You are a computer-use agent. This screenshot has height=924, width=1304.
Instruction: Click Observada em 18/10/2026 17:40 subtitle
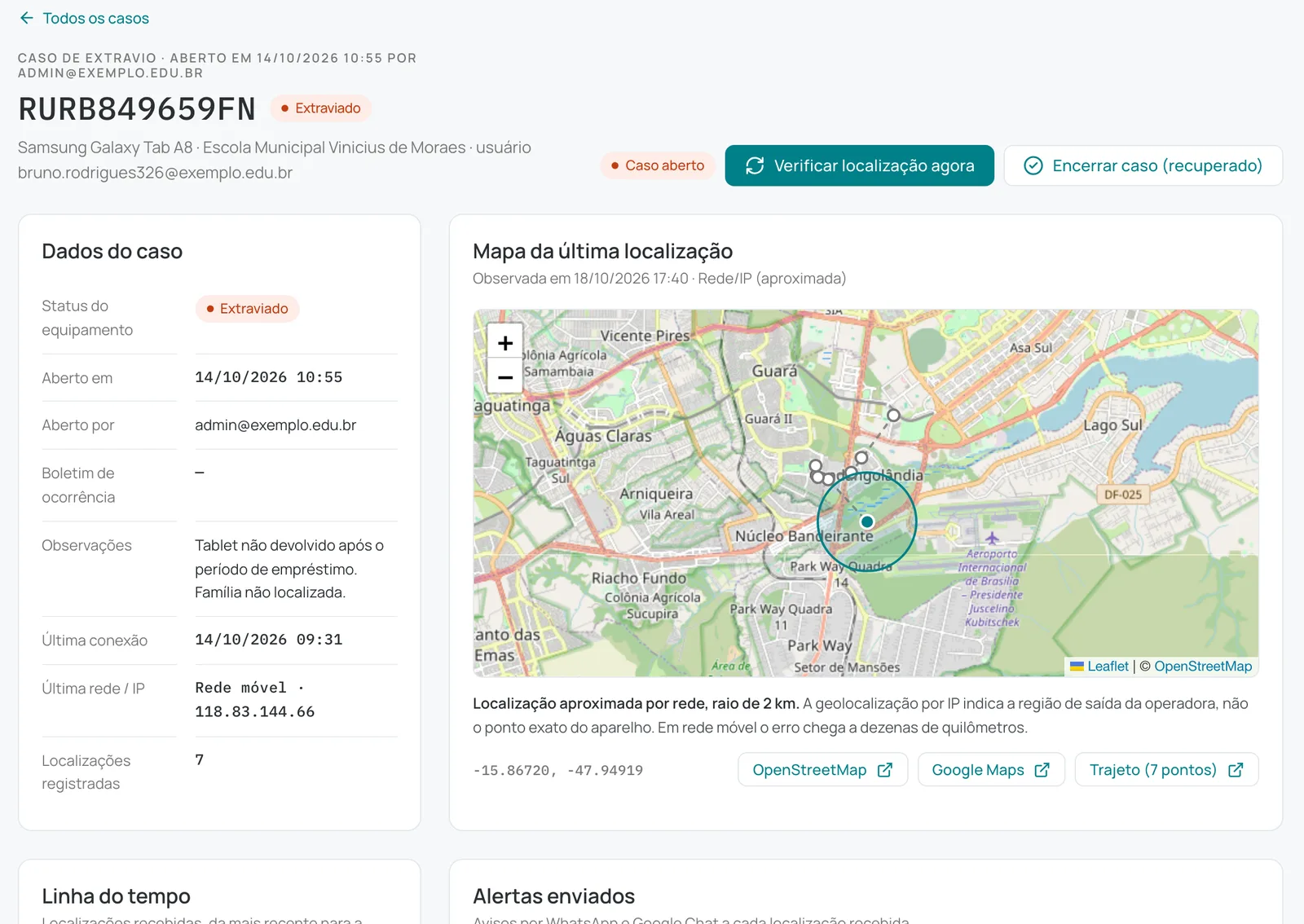click(x=659, y=279)
